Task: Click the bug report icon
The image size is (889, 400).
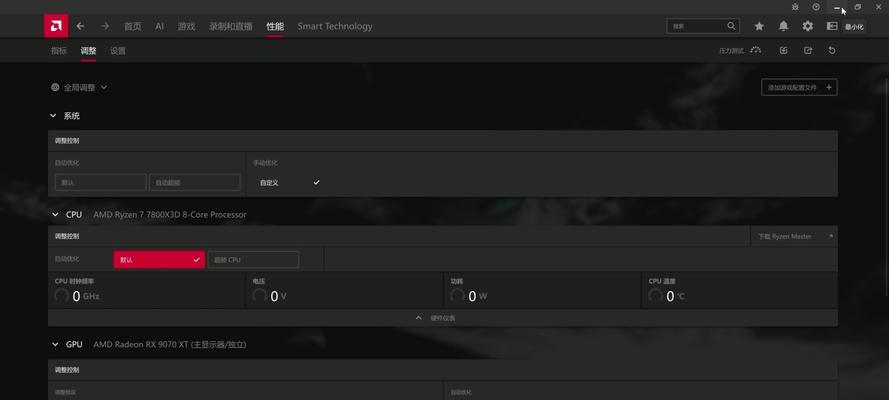Action: coord(795,7)
